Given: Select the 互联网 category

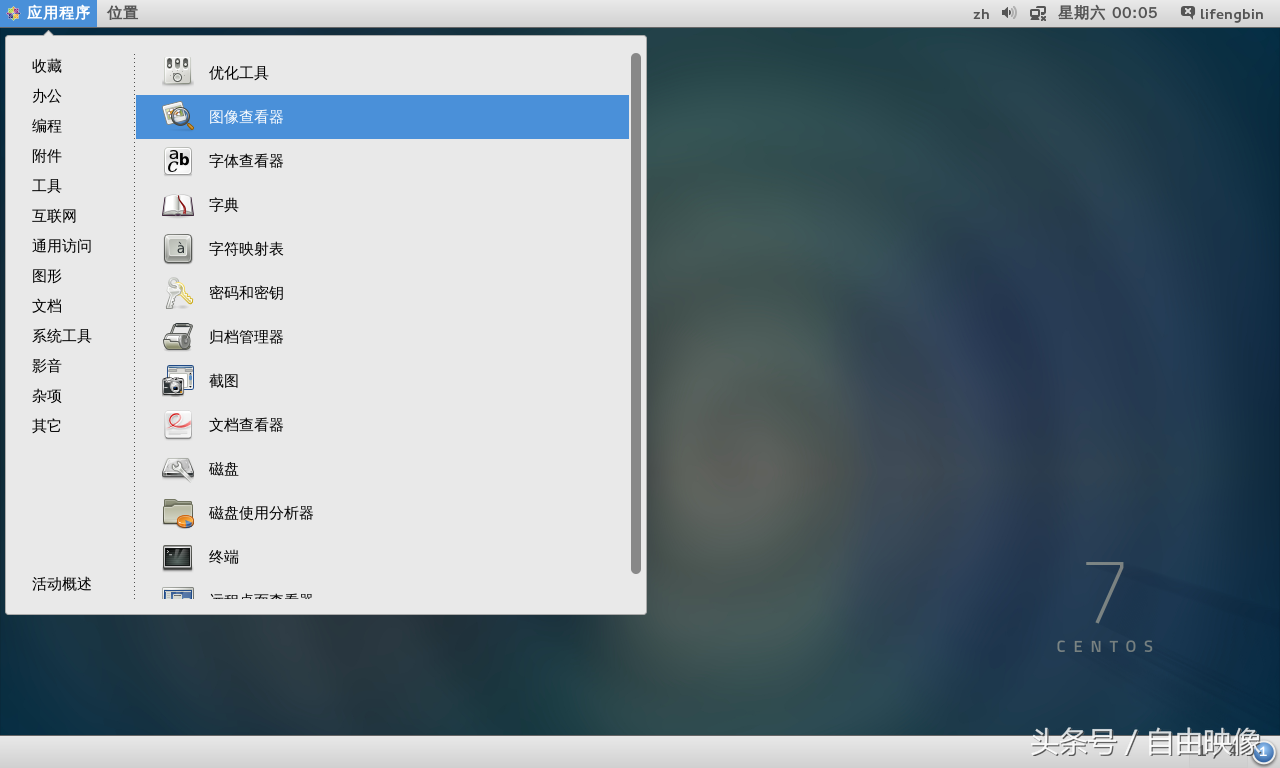Looking at the screenshot, I should click(54, 216).
